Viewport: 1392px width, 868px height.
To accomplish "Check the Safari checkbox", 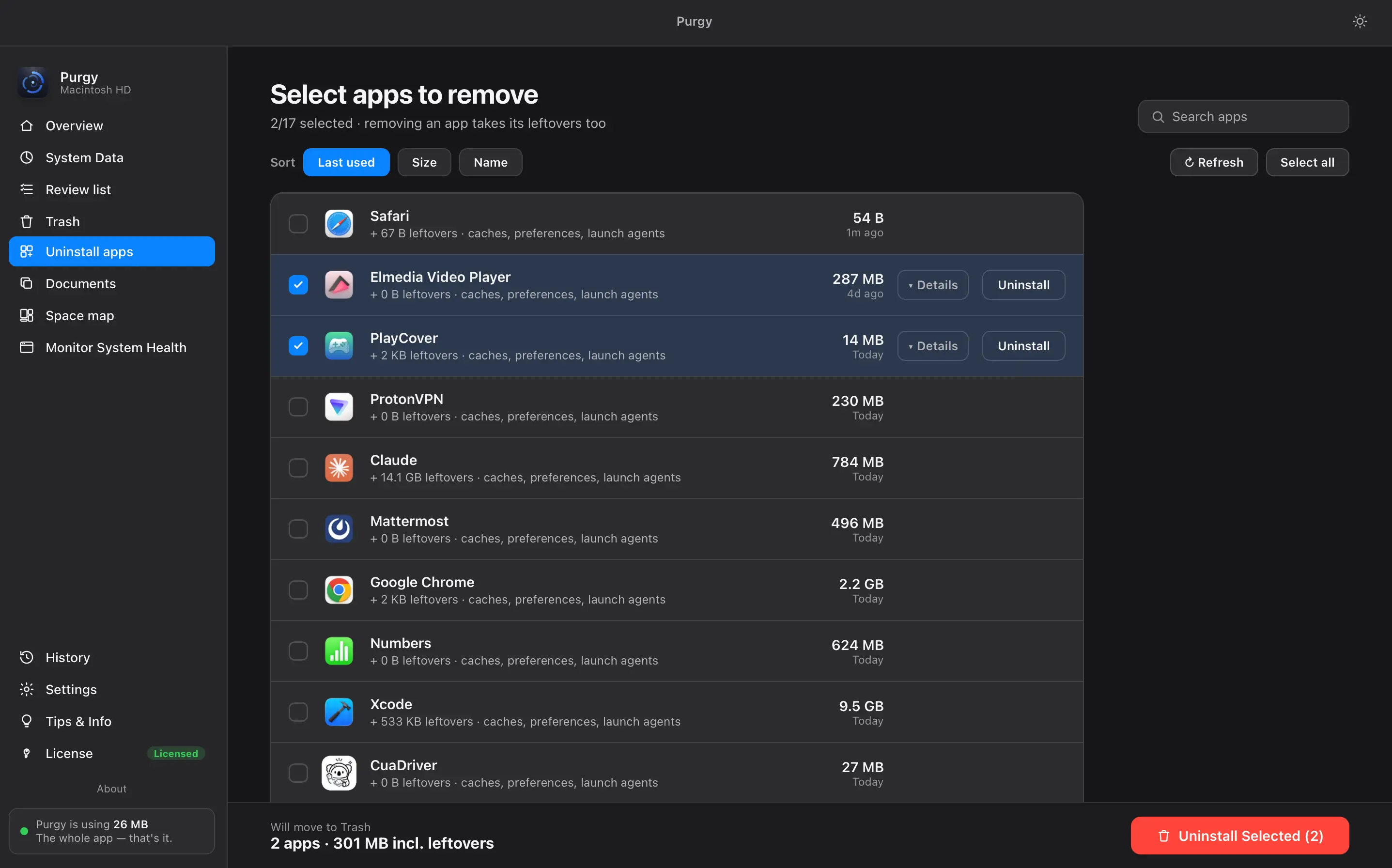I will pos(298,224).
